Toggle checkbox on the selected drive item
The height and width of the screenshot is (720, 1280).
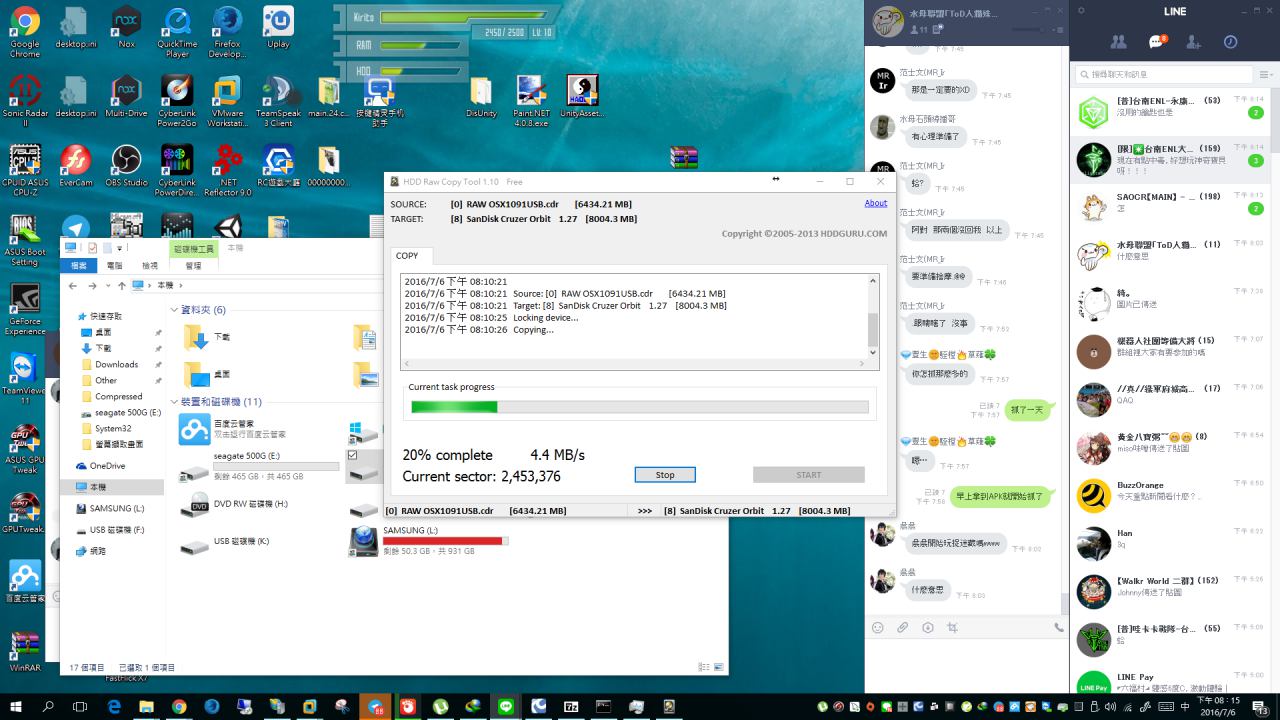[352, 455]
